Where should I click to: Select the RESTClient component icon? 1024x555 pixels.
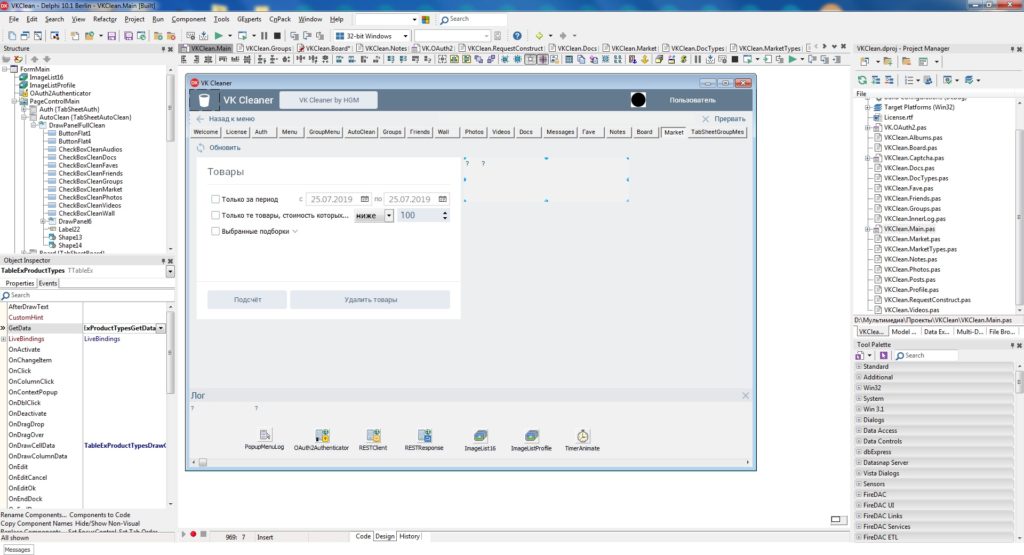pyautogui.click(x=374, y=435)
